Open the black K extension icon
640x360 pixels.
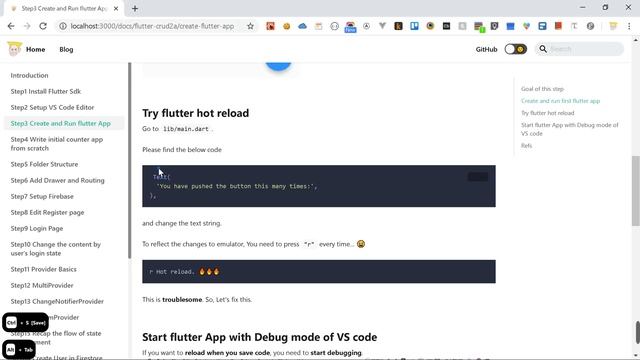coord(398,26)
